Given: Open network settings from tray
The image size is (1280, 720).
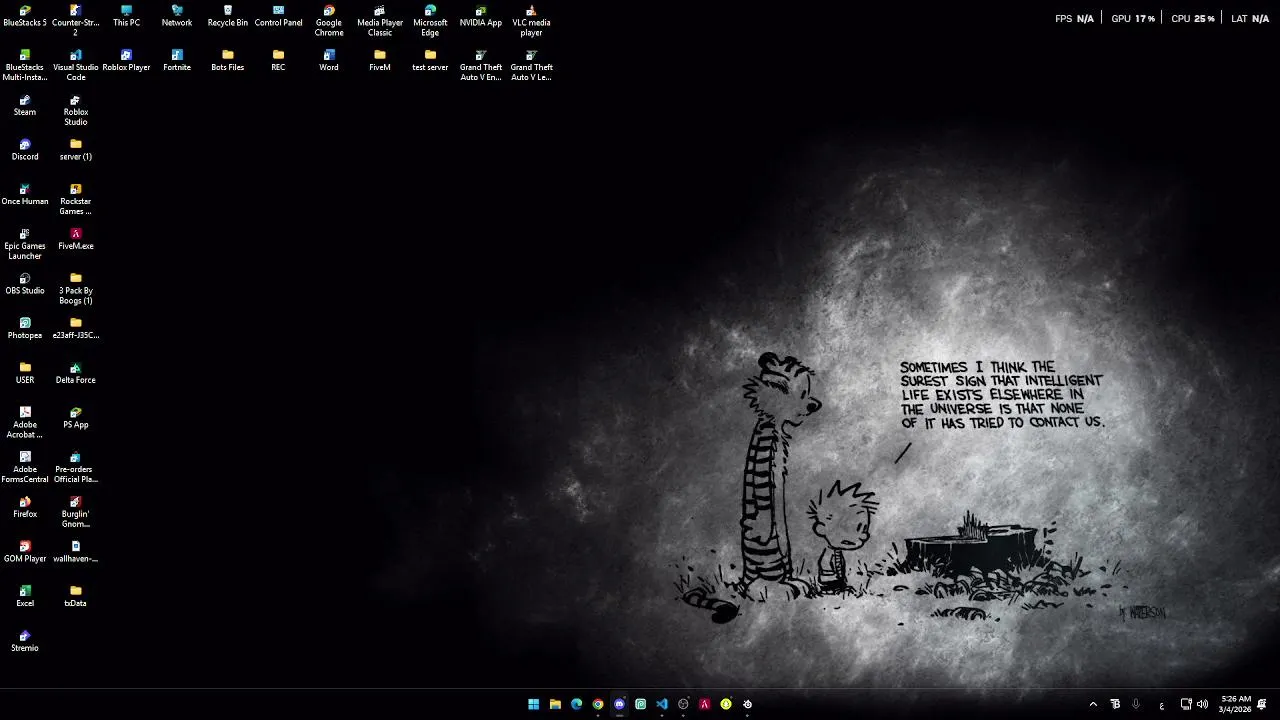Looking at the screenshot, I should [x=1186, y=705].
